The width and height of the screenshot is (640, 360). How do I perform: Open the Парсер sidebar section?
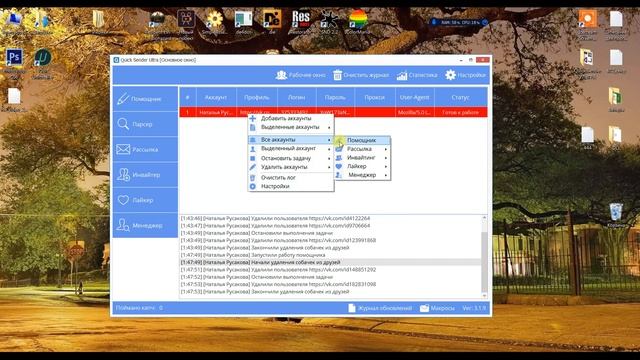145,124
